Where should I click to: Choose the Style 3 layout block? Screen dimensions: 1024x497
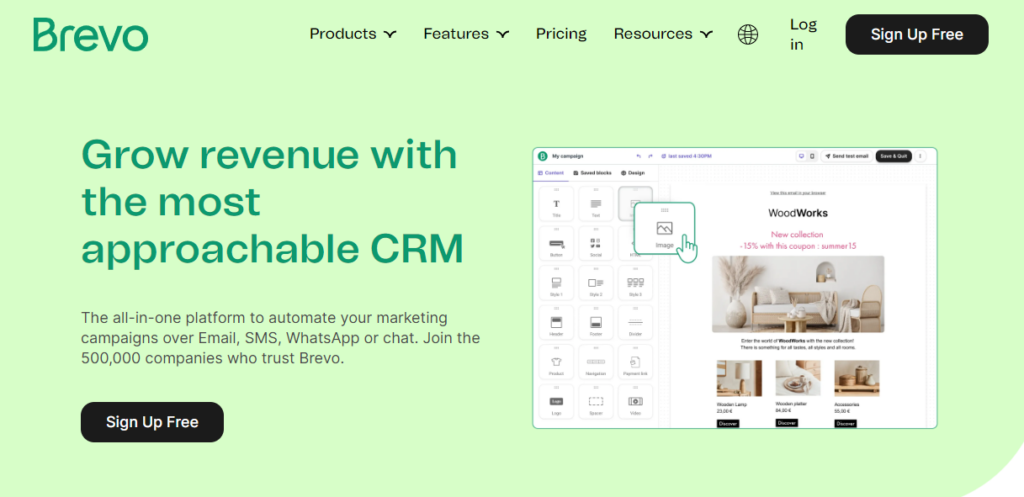[x=635, y=283]
